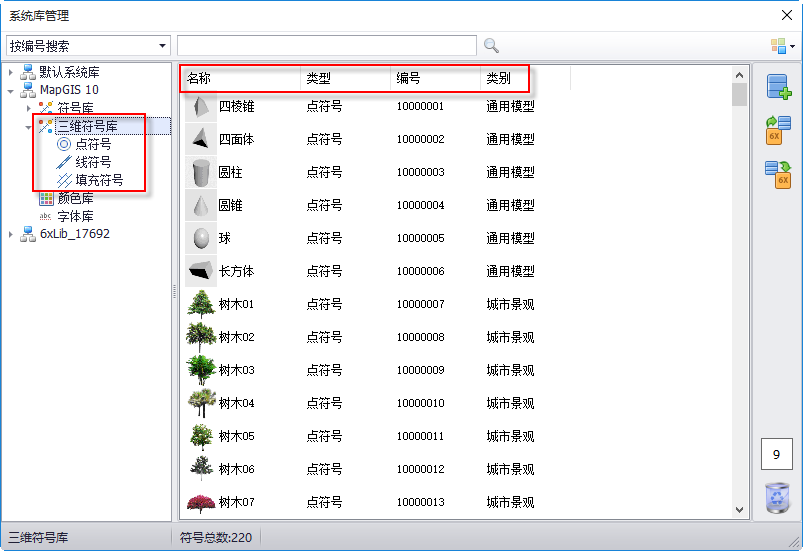The image size is (803, 551).
Task: Click the upper 6X library conversion icon
Action: click(x=778, y=130)
